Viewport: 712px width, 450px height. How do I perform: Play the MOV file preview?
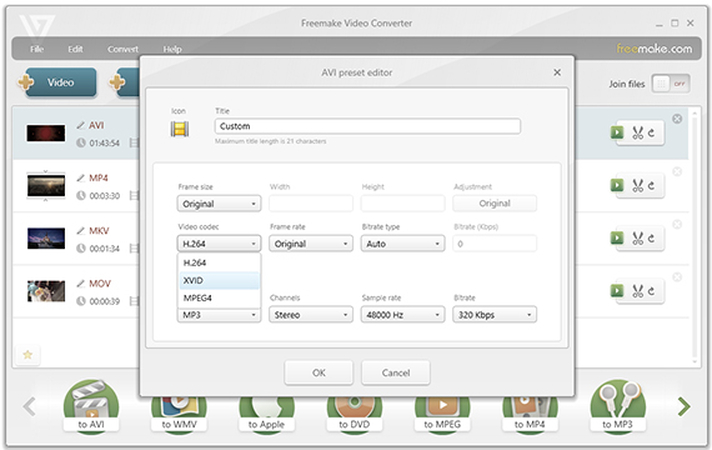617,290
